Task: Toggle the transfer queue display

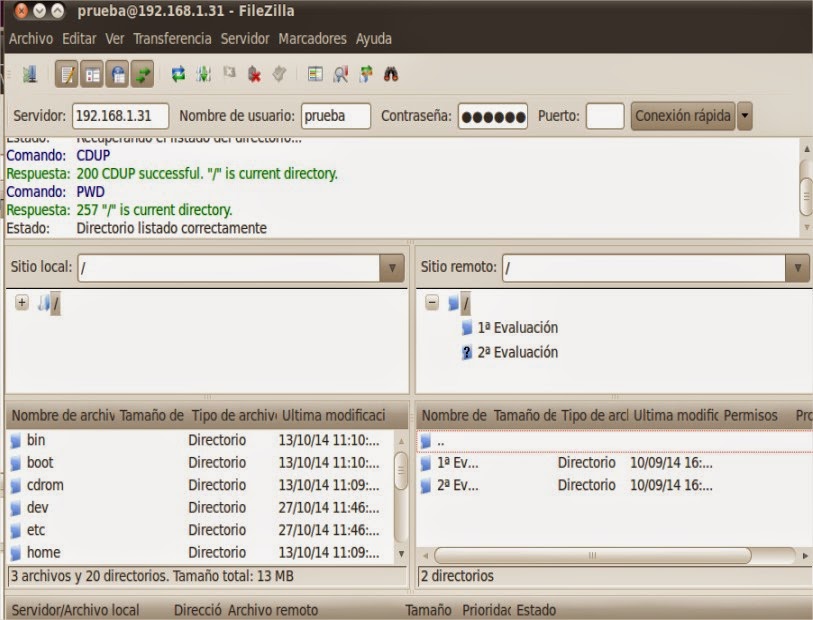Action: tap(142, 74)
